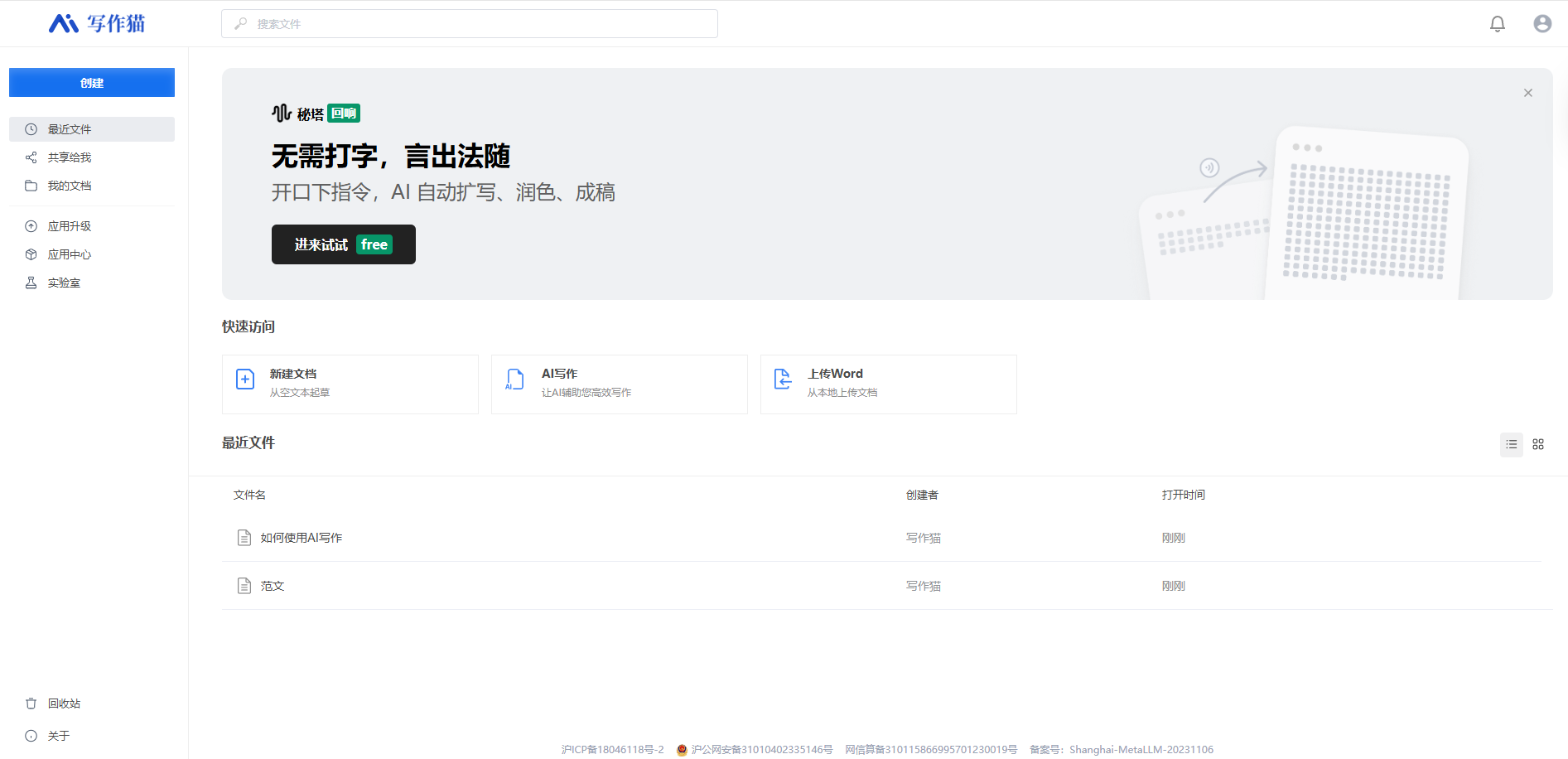Screen dimensions: 1568x759
Task: Click the AI写作 document icon
Action: click(514, 379)
